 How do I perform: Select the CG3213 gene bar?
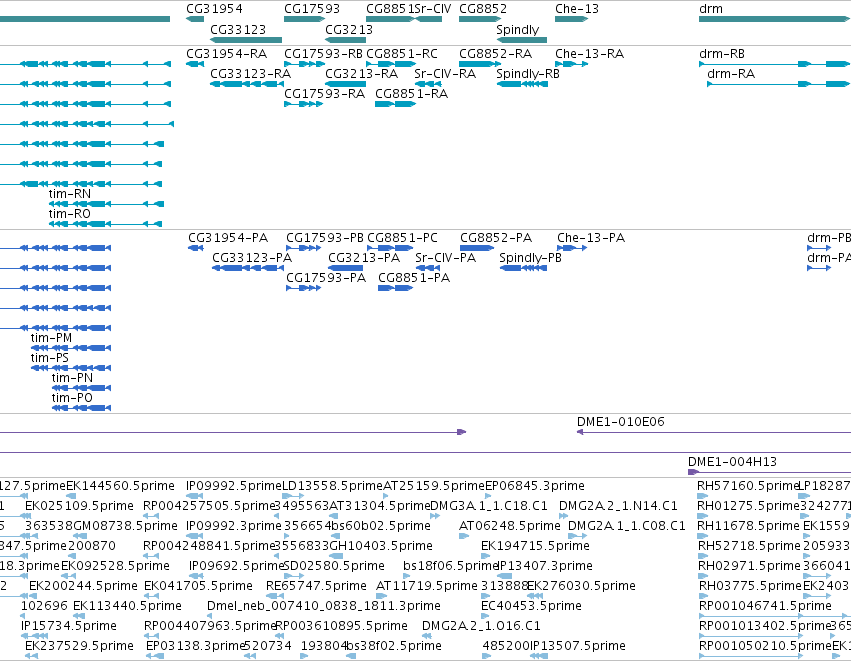point(345,40)
